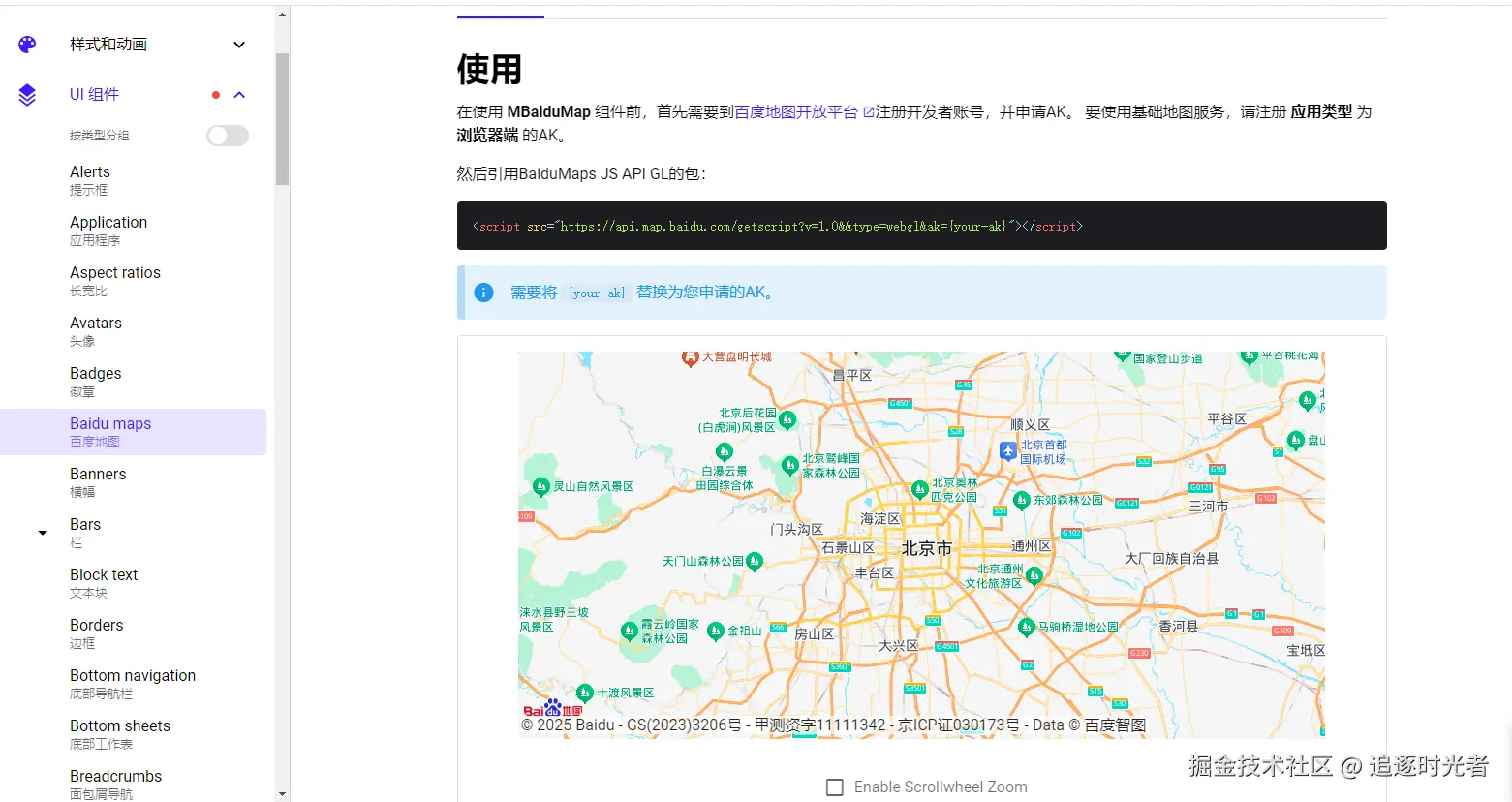
Task: Click the 金祖山 green marker
Action: pos(716,631)
